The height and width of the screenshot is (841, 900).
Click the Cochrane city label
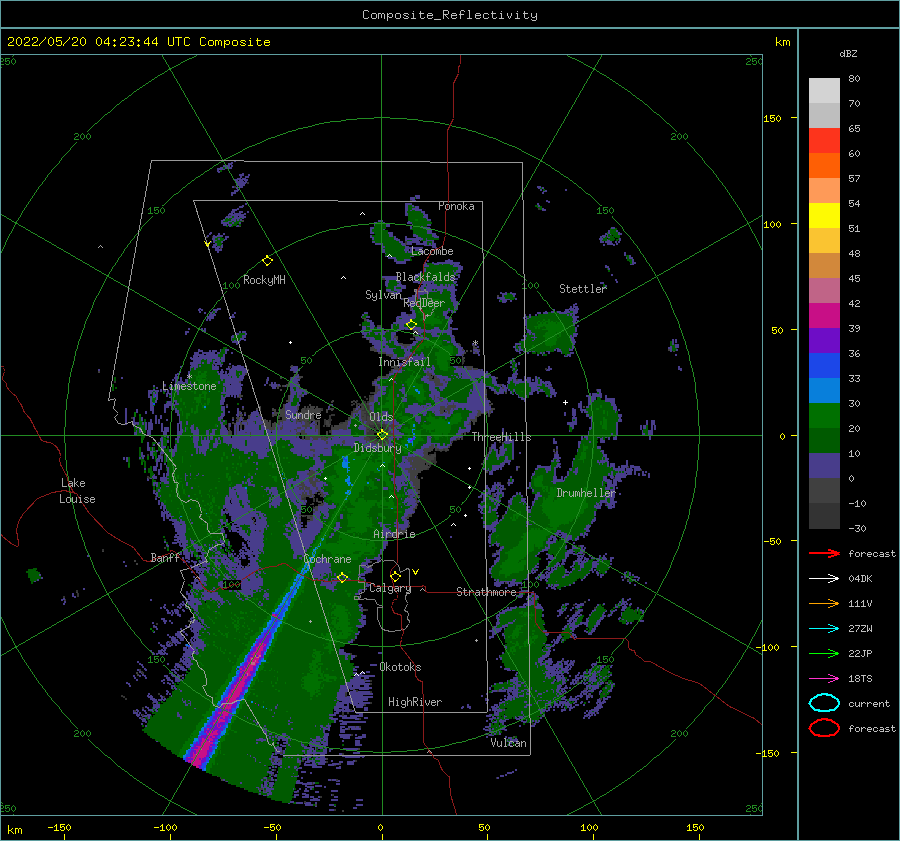(x=327, y=559)
